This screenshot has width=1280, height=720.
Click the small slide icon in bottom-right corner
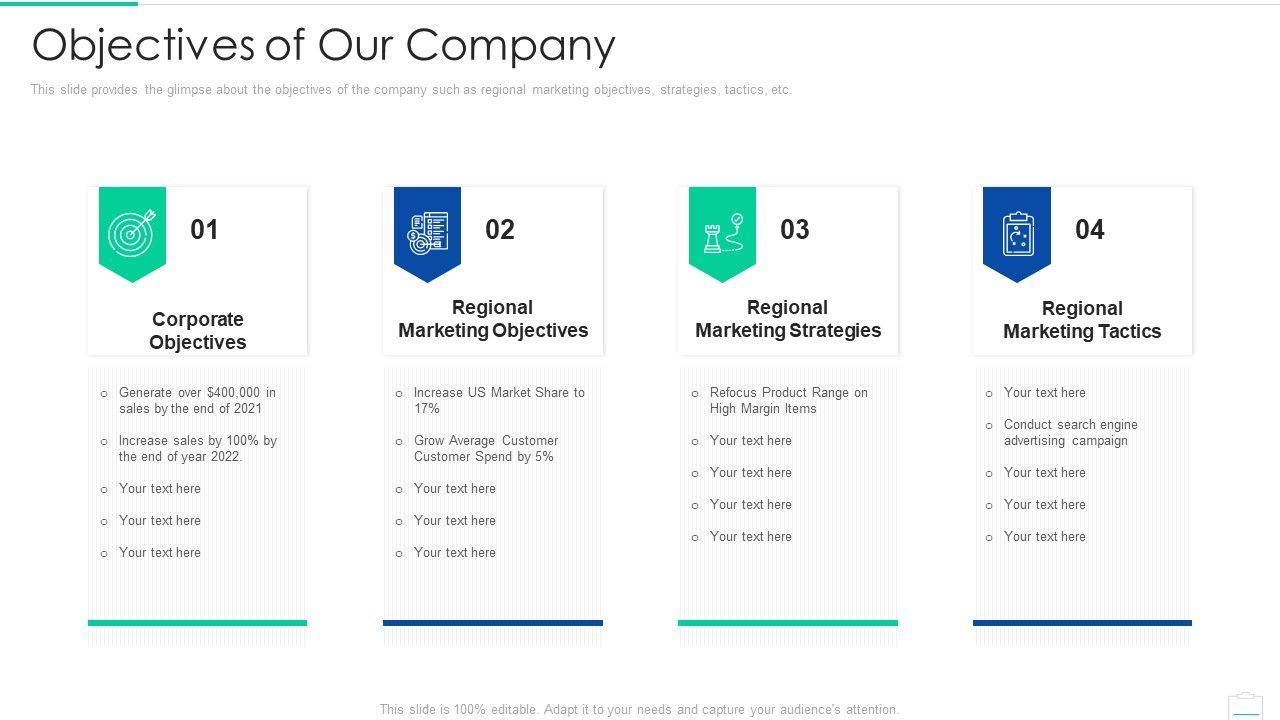click(x=1245, y=704)
